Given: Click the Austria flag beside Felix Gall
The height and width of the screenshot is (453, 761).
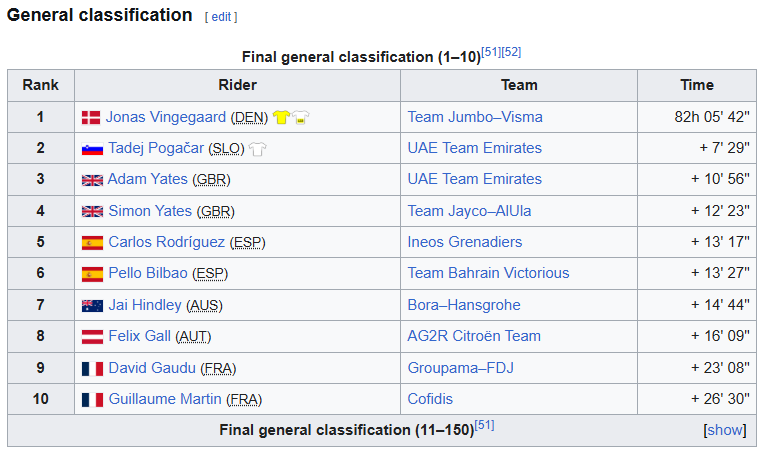Looking at the screenshot, I should pyautogui.click(x=92, y=336).
